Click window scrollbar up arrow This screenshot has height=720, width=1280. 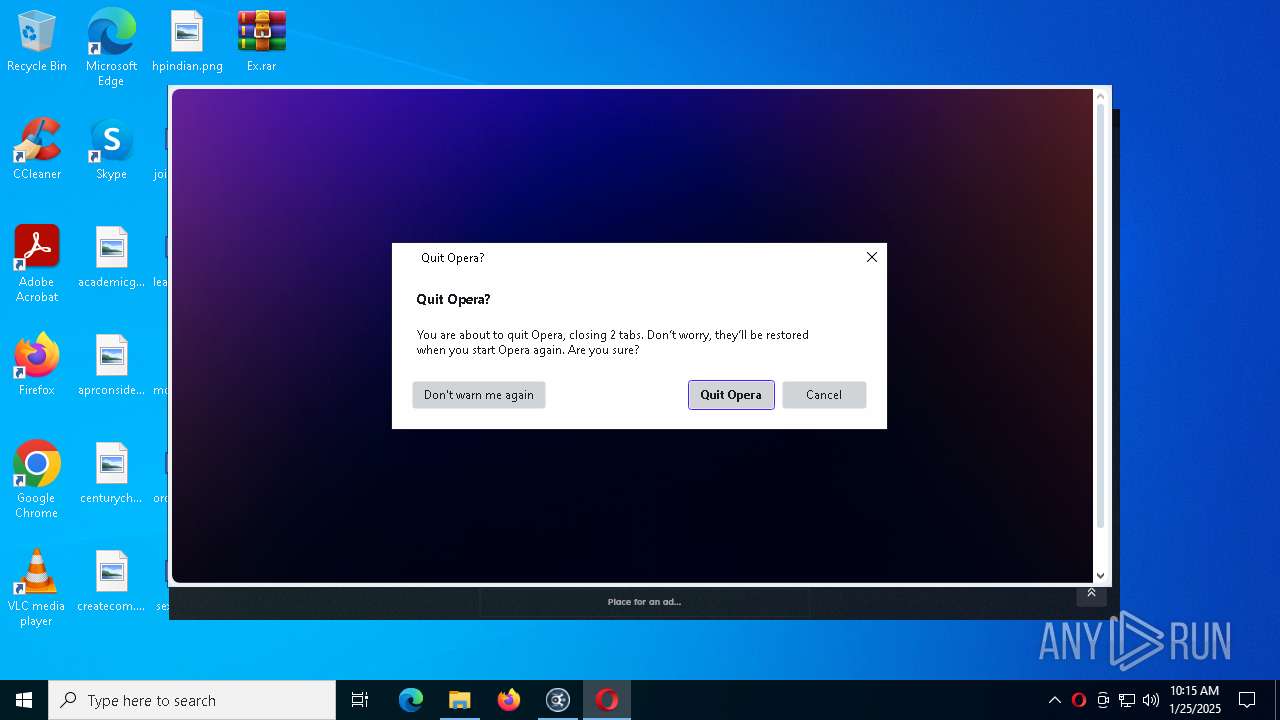coord(1101,96)
